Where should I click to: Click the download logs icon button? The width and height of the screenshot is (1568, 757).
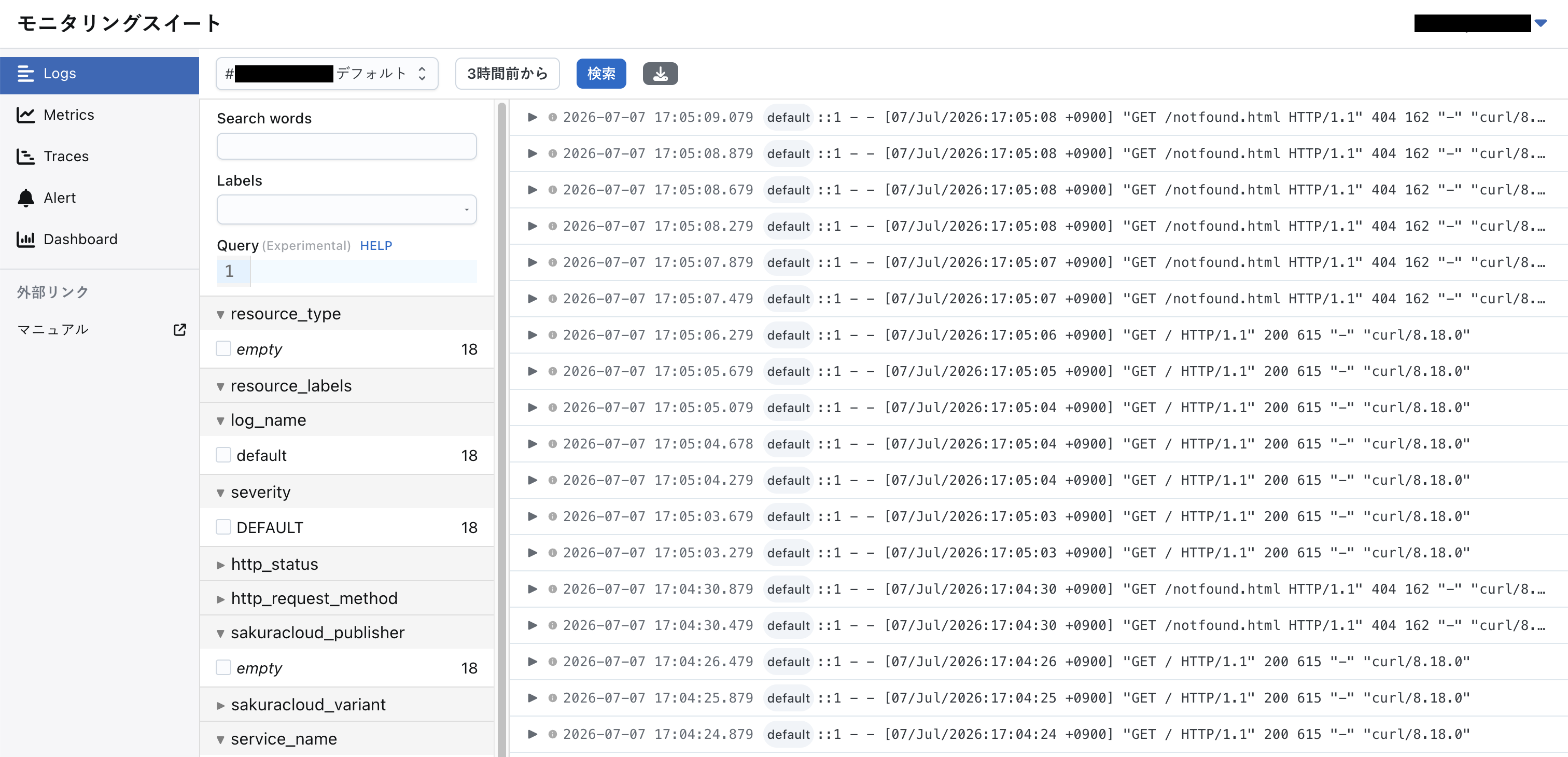[x=660, y=74]
